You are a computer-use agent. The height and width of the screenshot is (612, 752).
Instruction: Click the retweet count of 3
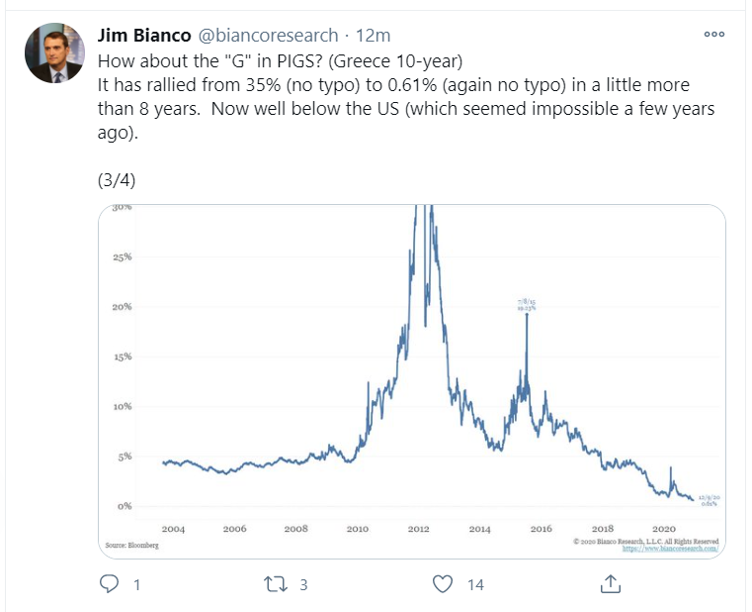[x=304, y=583]
